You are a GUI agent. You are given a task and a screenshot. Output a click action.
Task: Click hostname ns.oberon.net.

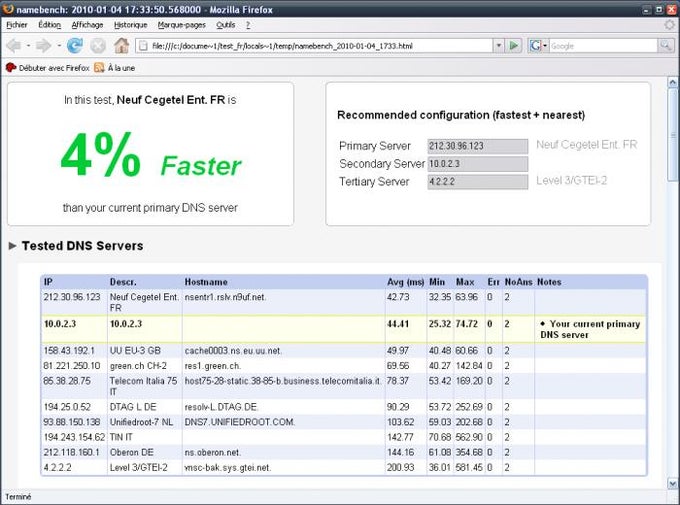pyautogui.click(x=212, y=453)
